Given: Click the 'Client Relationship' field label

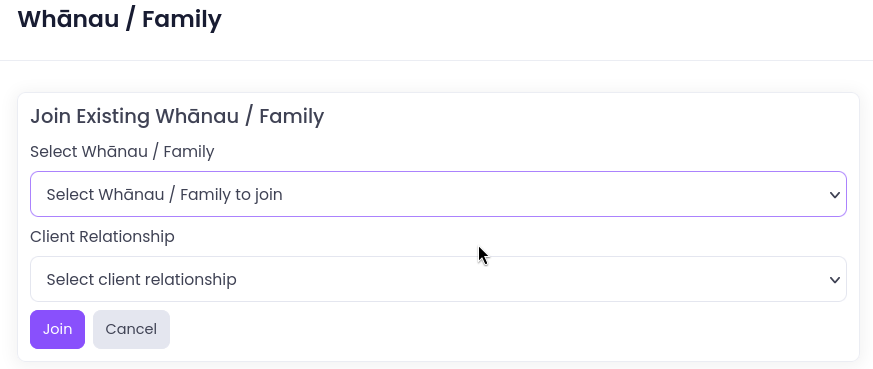Looking at the screenshot, I should (102, 237).
